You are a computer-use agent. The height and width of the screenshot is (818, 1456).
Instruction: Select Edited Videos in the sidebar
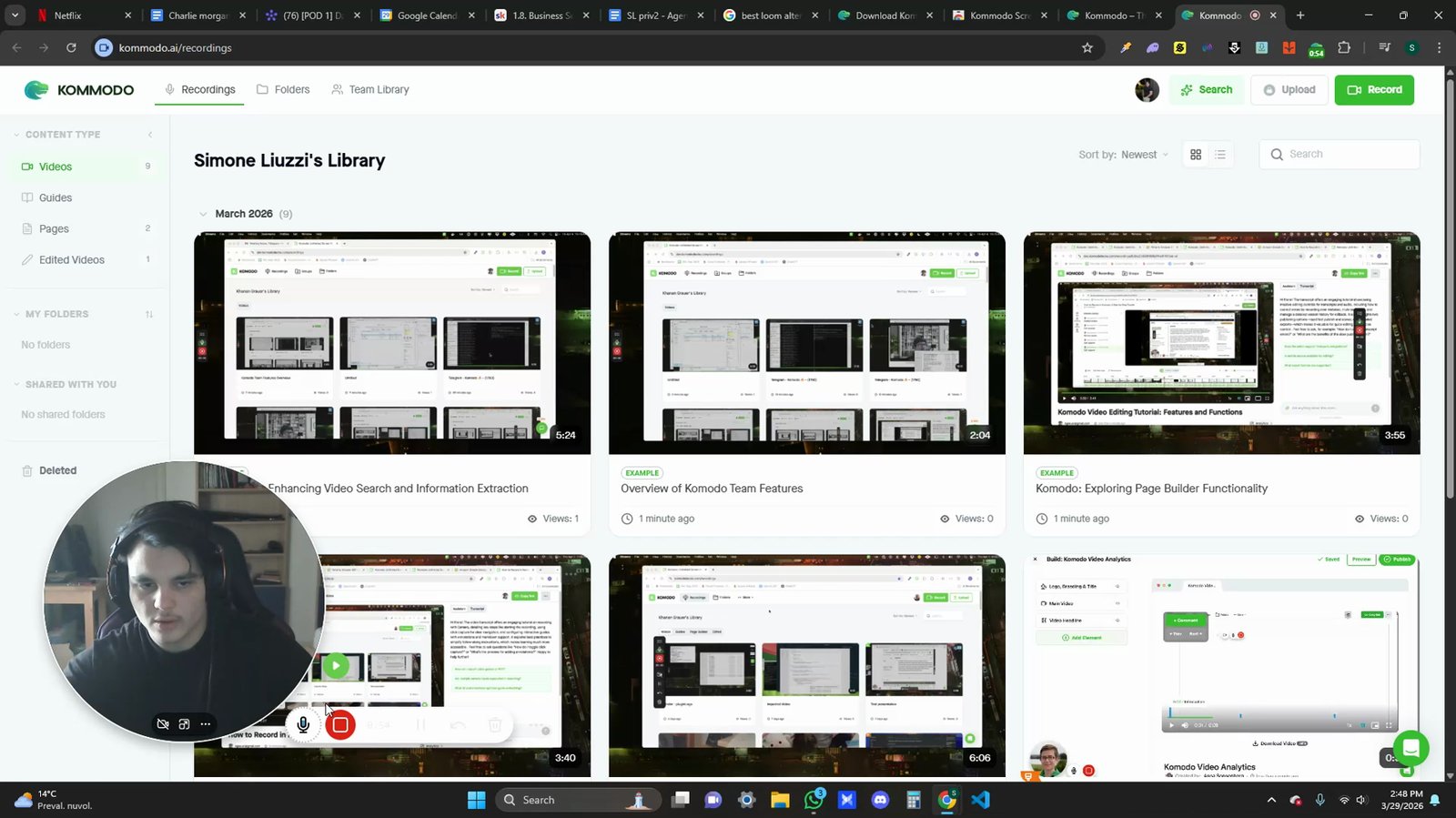(x=86, y=260)
